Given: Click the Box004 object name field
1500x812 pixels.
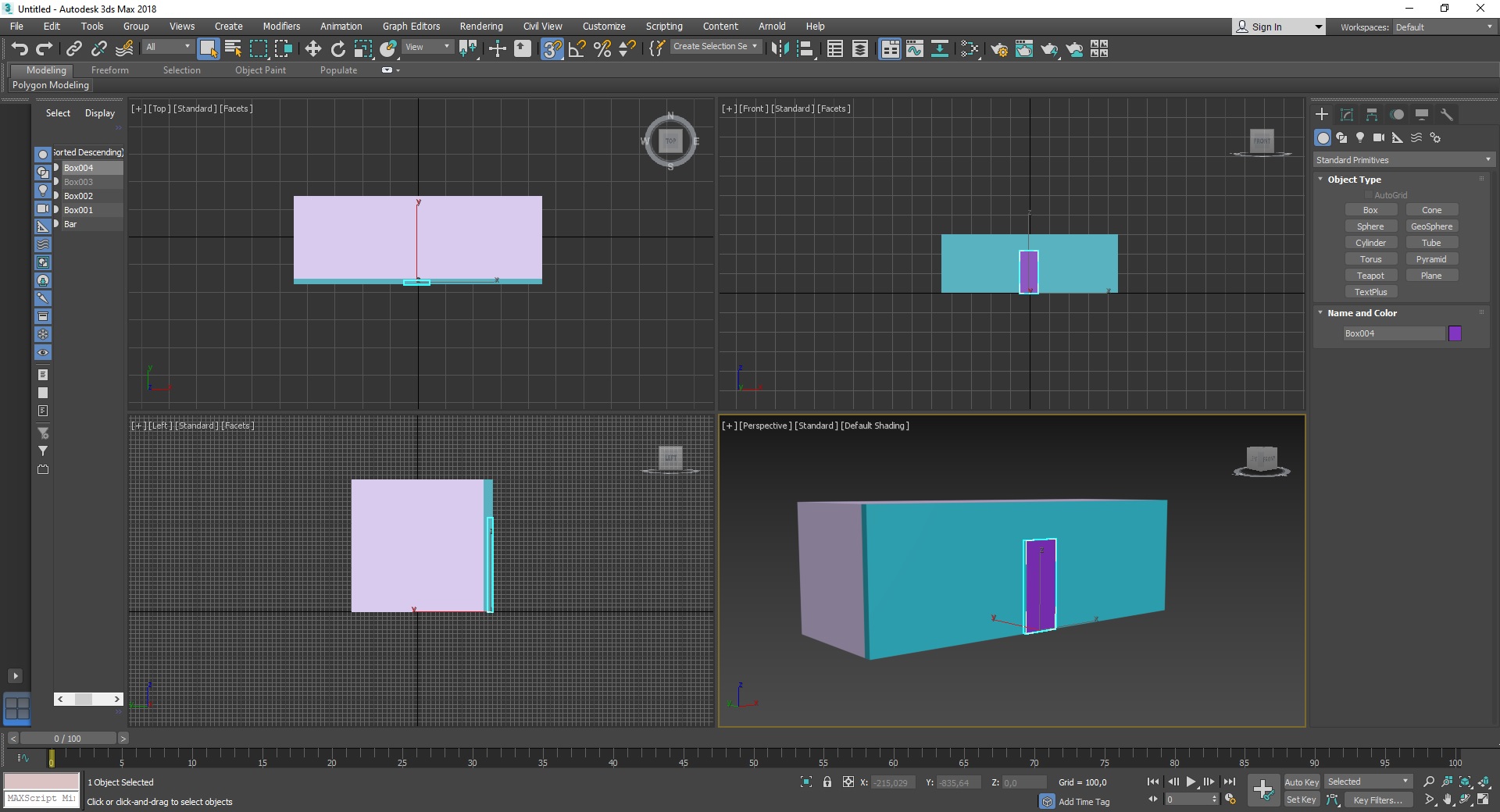Looking at the screenshot, I should tap(1394, 333).
